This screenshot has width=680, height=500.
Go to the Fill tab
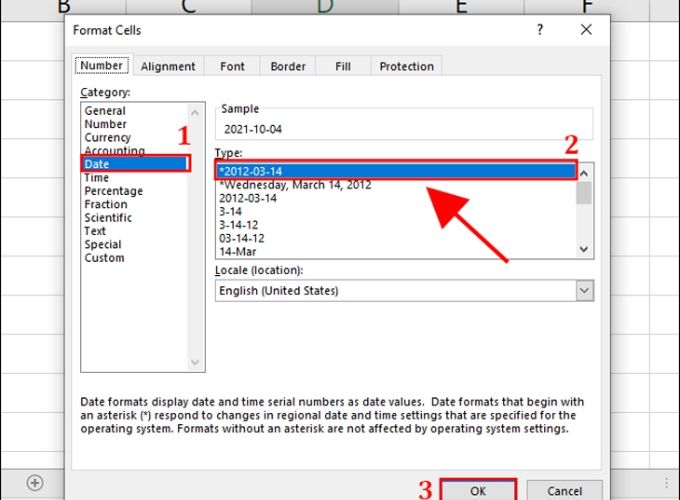coord(343,66)
